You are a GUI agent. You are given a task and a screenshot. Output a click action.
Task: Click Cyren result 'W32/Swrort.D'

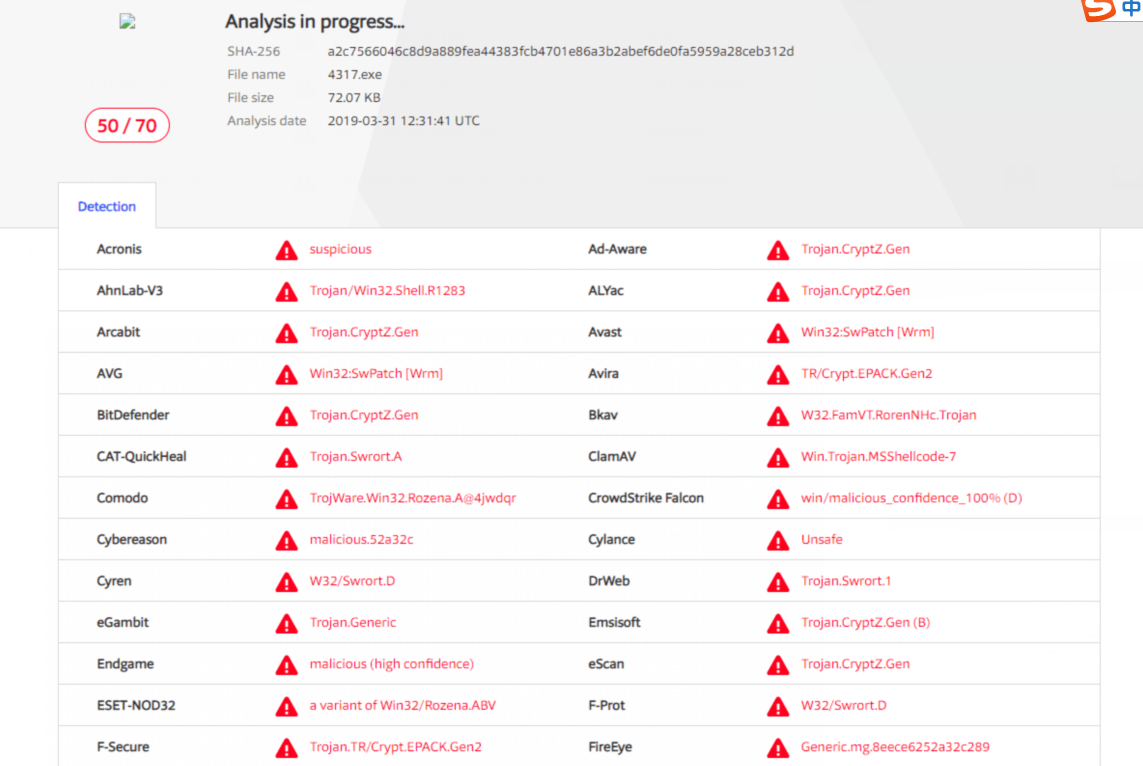pyautogui.click(x=352, y=582)
